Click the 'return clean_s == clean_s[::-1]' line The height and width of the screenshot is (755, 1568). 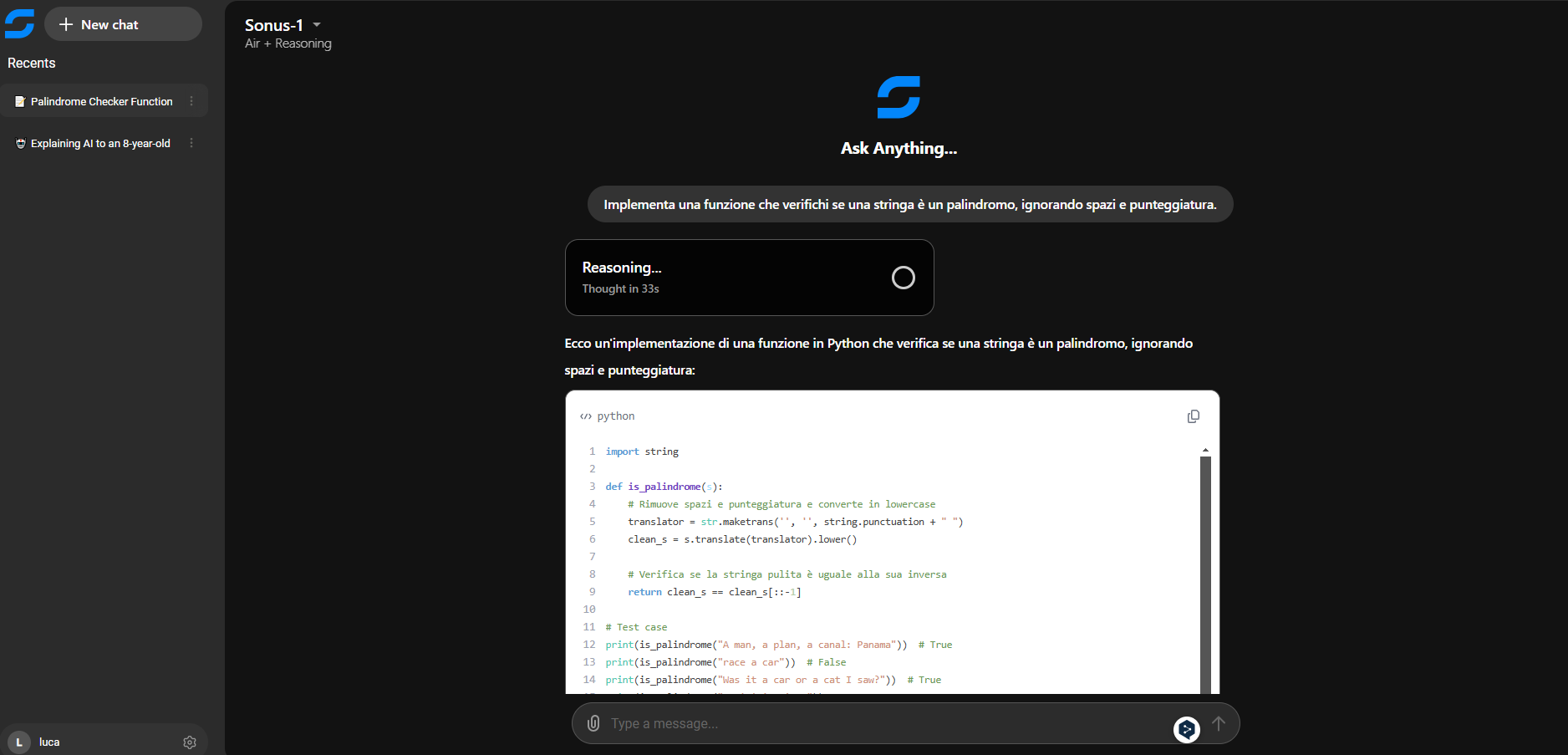pos(715,592)
